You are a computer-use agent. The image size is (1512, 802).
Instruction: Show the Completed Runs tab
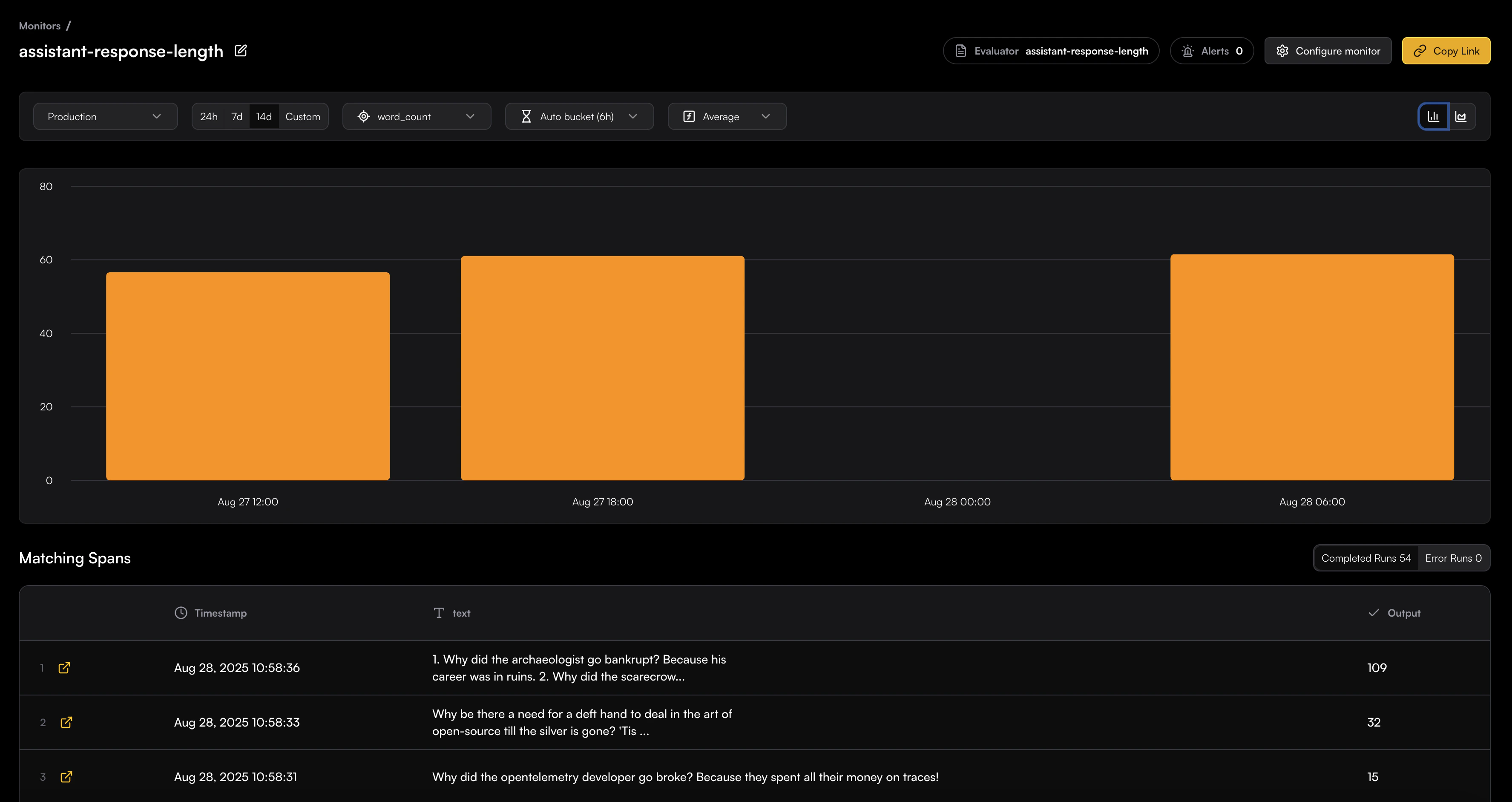1366,558
